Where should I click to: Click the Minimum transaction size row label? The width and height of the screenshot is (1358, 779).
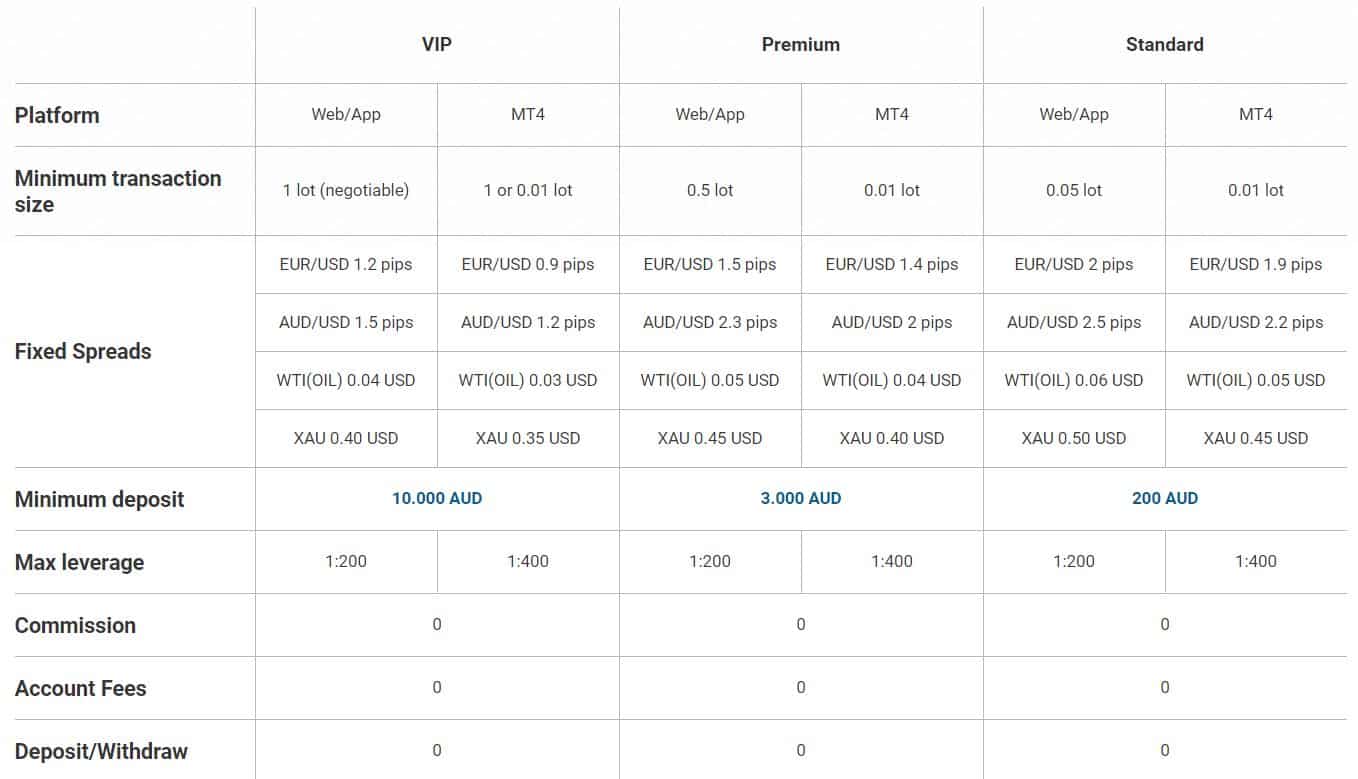pos(118,191)
